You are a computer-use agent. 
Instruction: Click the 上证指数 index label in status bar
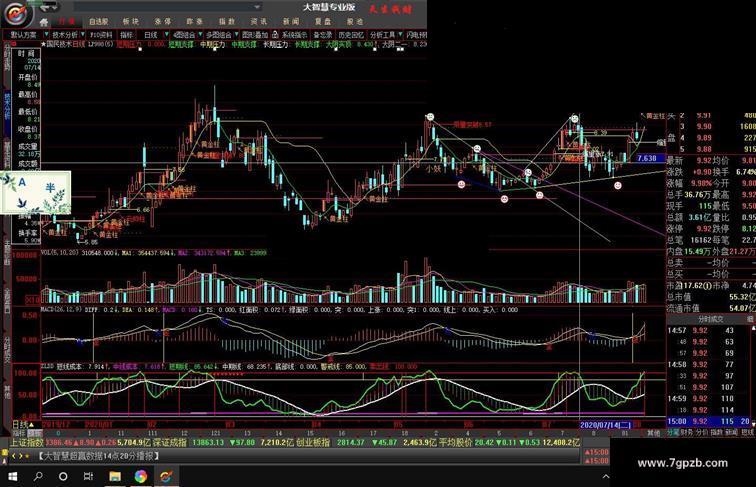click(x=27, y=442)
